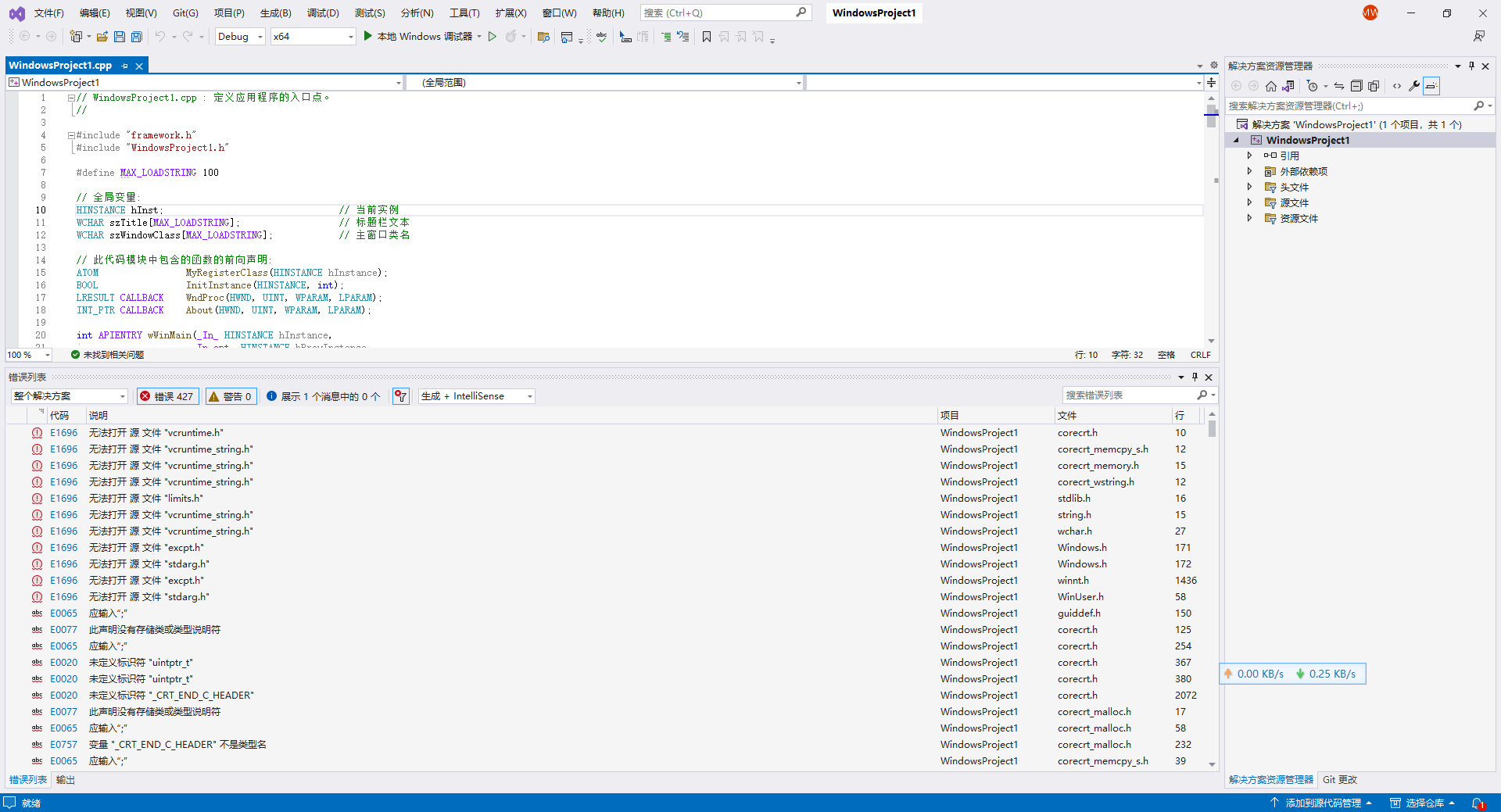Toggle the 警告 0 warnings filter
The height and width of the screenshot is (812, 1501).
pyautogui.click(x=231, y=396)
